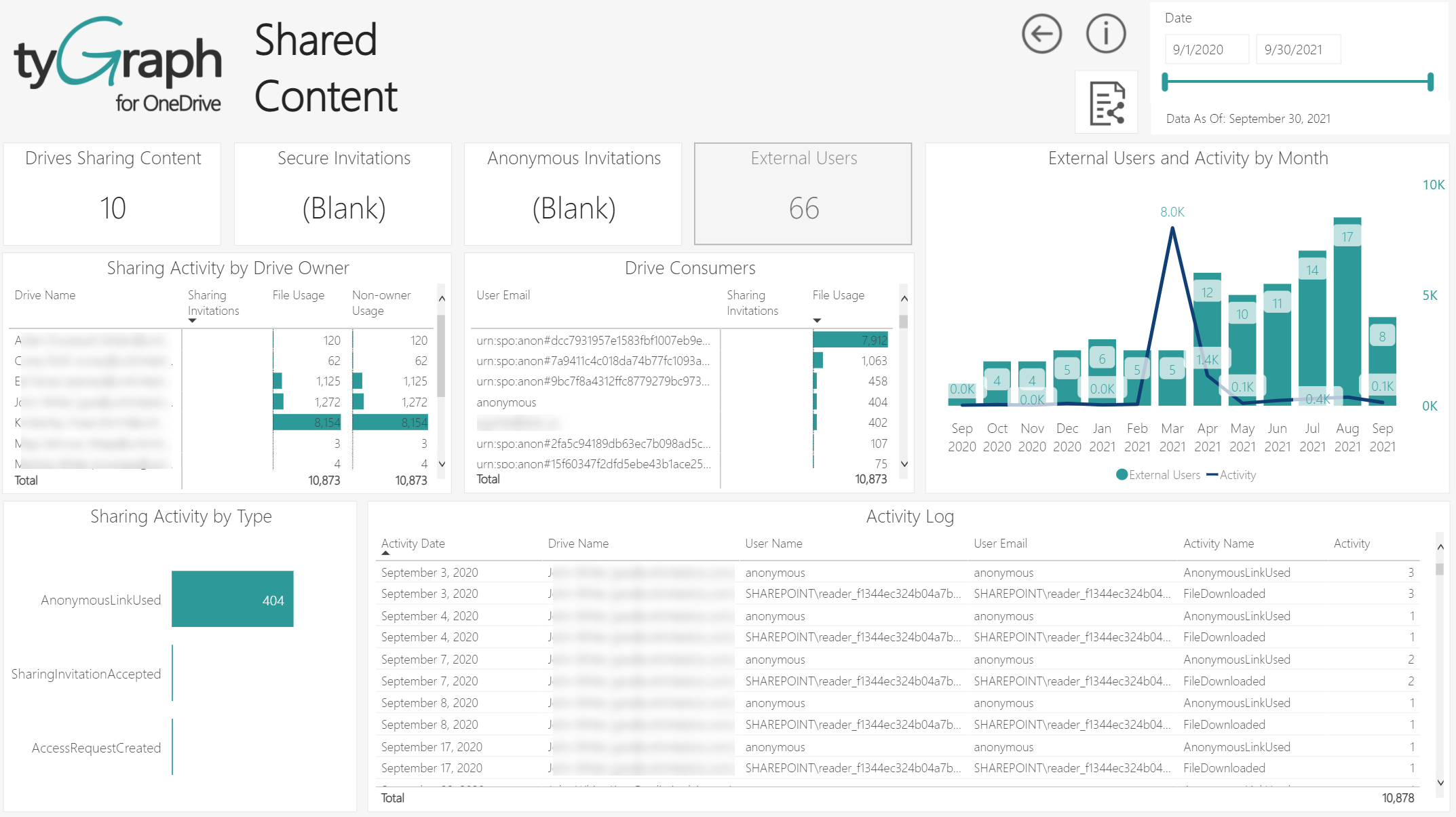Image resolution: width=1456 pixels, height=817 pixels.
Task: Click the User Email column header in Activity Log
Action: click(1000, 544)
